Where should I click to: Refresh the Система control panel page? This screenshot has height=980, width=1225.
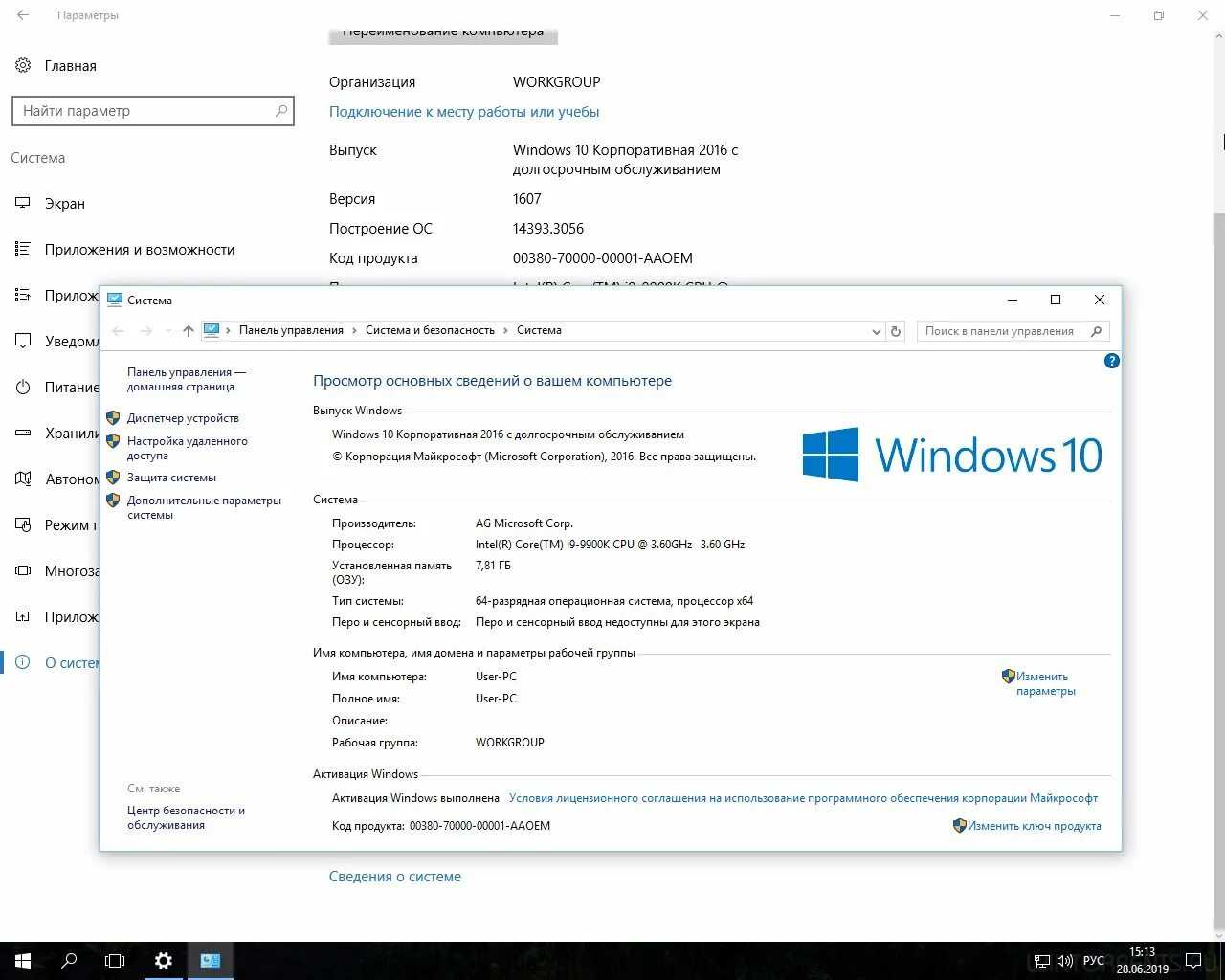coord(896,331)
